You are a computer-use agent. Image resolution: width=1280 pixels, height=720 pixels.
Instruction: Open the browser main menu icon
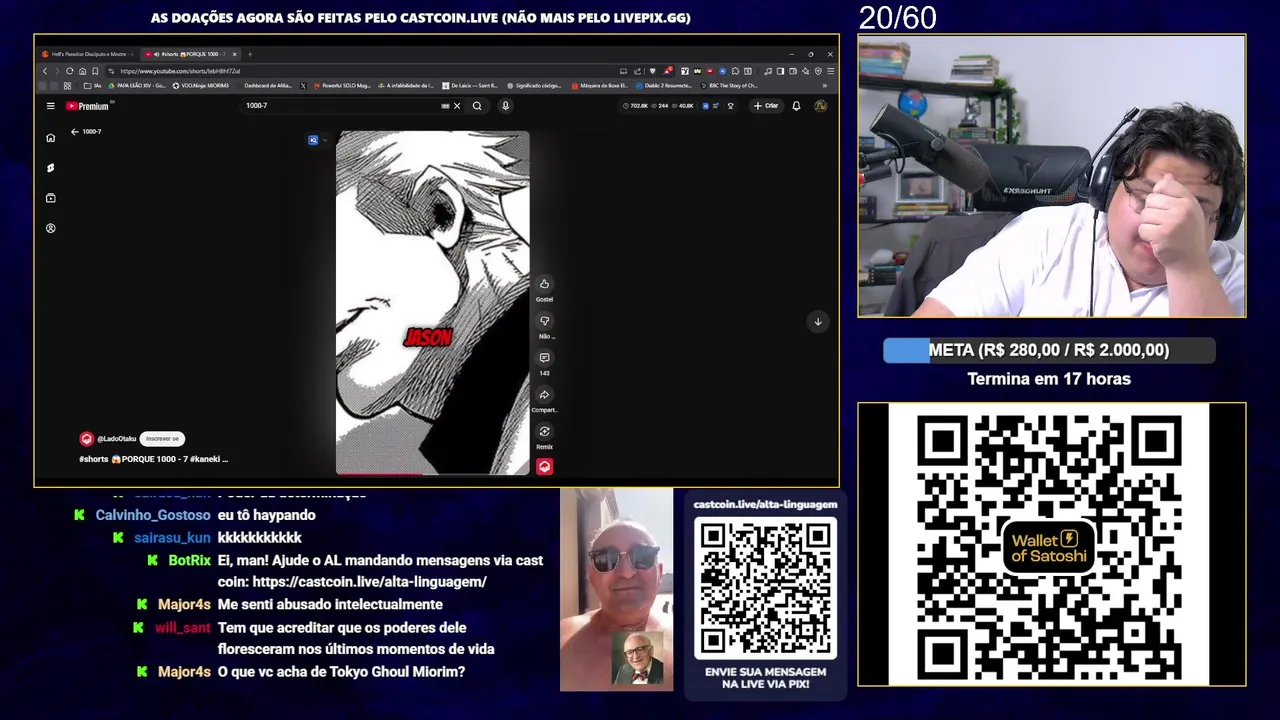pos(830,71)
